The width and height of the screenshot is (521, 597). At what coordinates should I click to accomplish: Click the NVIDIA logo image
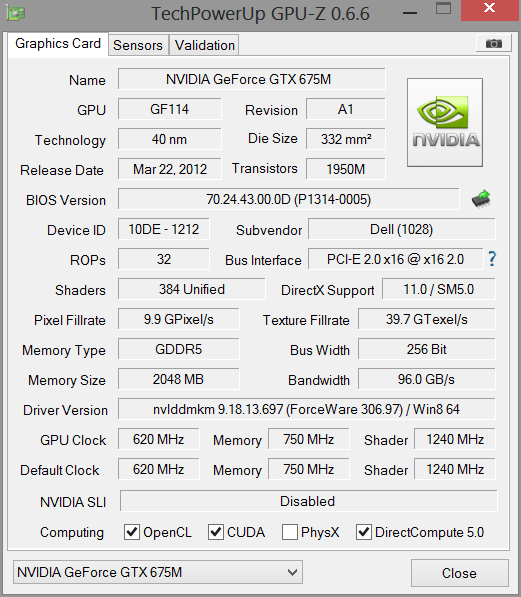coord(445,123)
